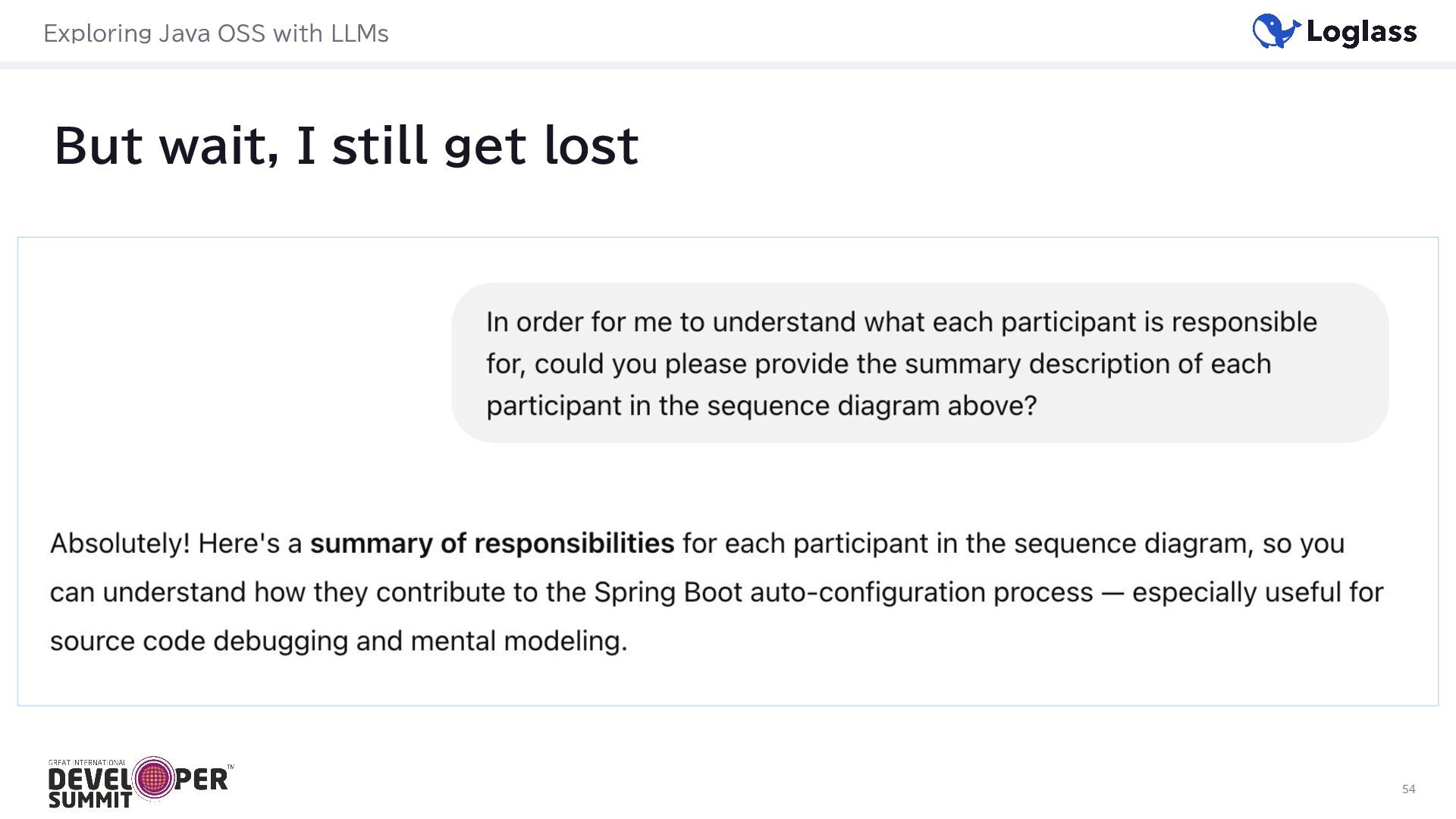The image size is (1456, 819).
Task: Click the pink globe in Developer Summit logo
Action: pos(153,778)
